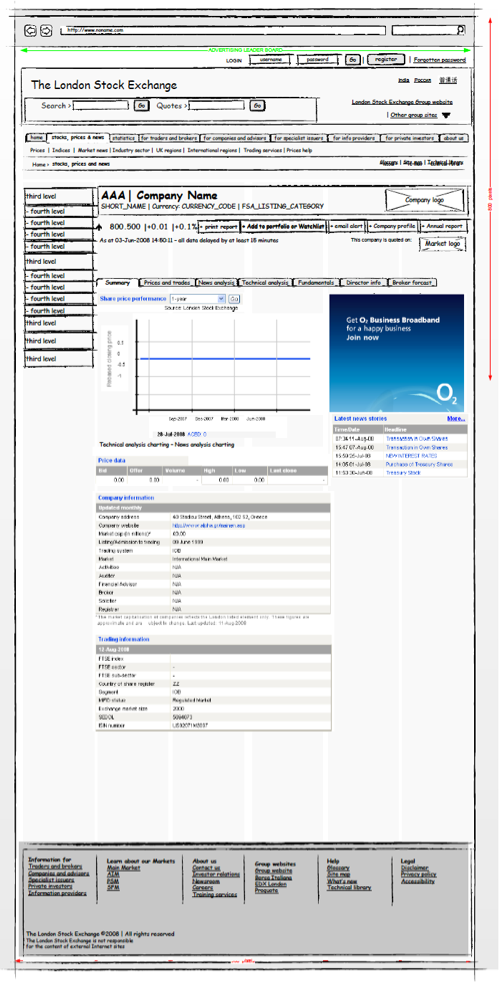This screenshot has width=500, height=982.
Task: Click the + print report button
Action: point(219,226)
